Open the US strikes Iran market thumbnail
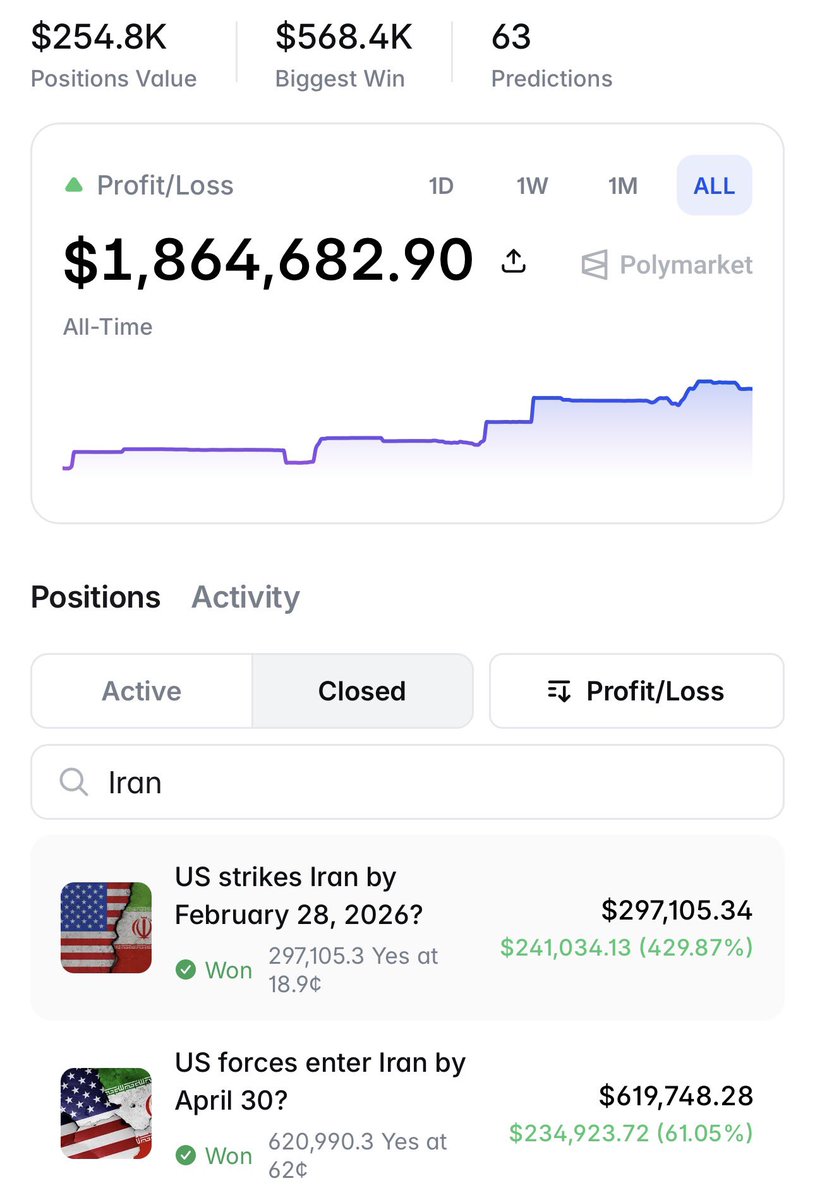This screenshot has width=815, height=1200. pos(106,927)
